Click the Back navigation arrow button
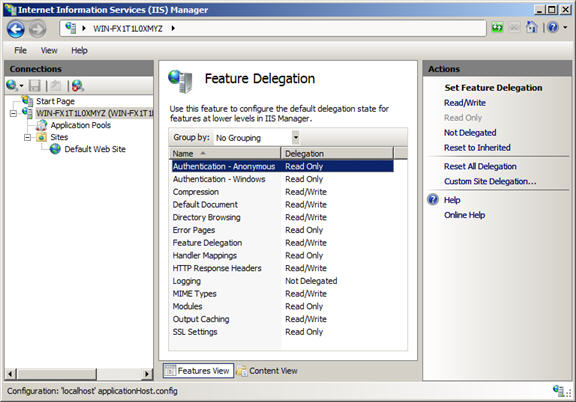Viewport: 576px width, 402px height. pyautogui.click(x=16, y=29)
